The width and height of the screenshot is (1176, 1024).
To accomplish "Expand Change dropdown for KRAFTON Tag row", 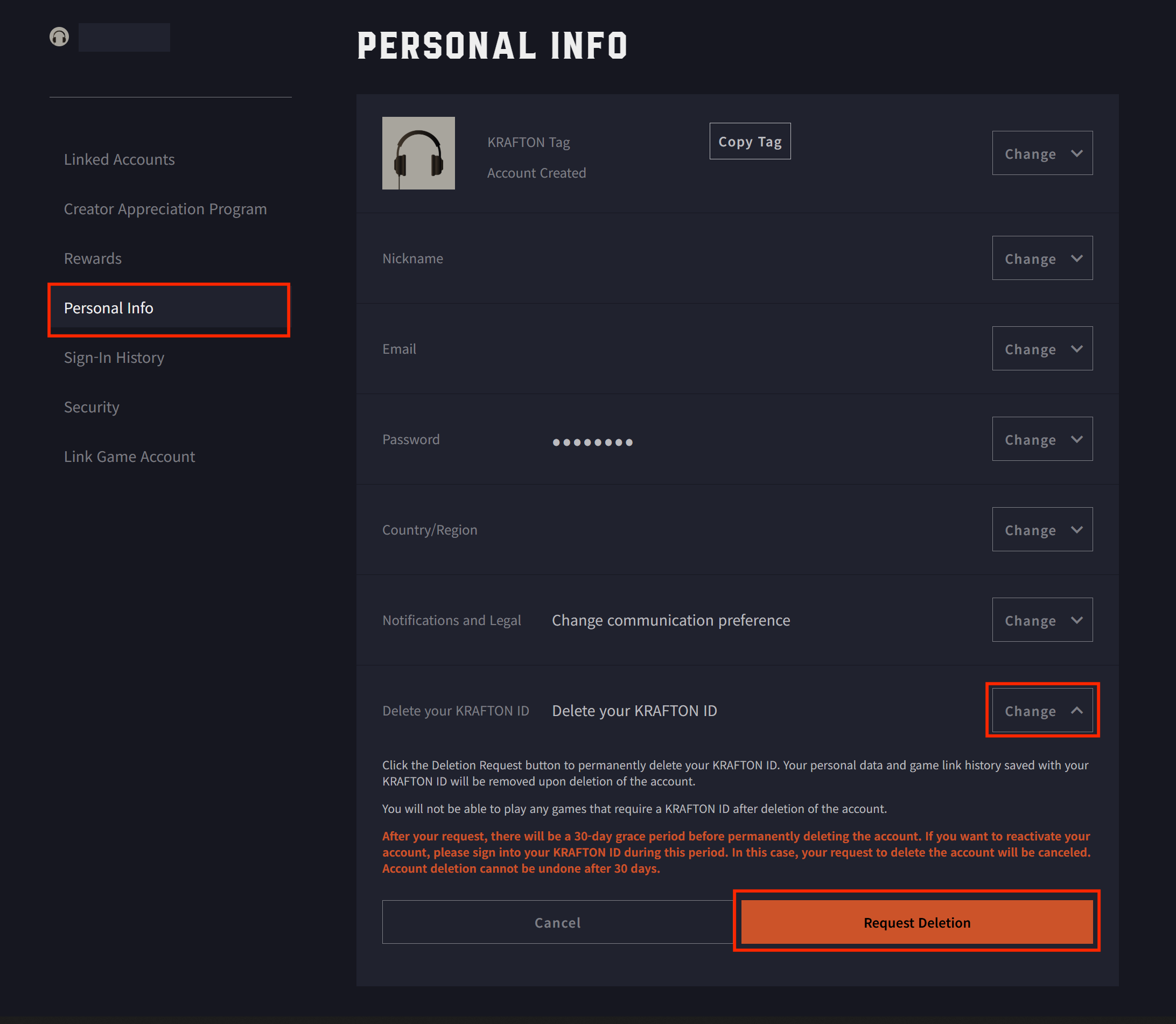I will click(1042, 153).
